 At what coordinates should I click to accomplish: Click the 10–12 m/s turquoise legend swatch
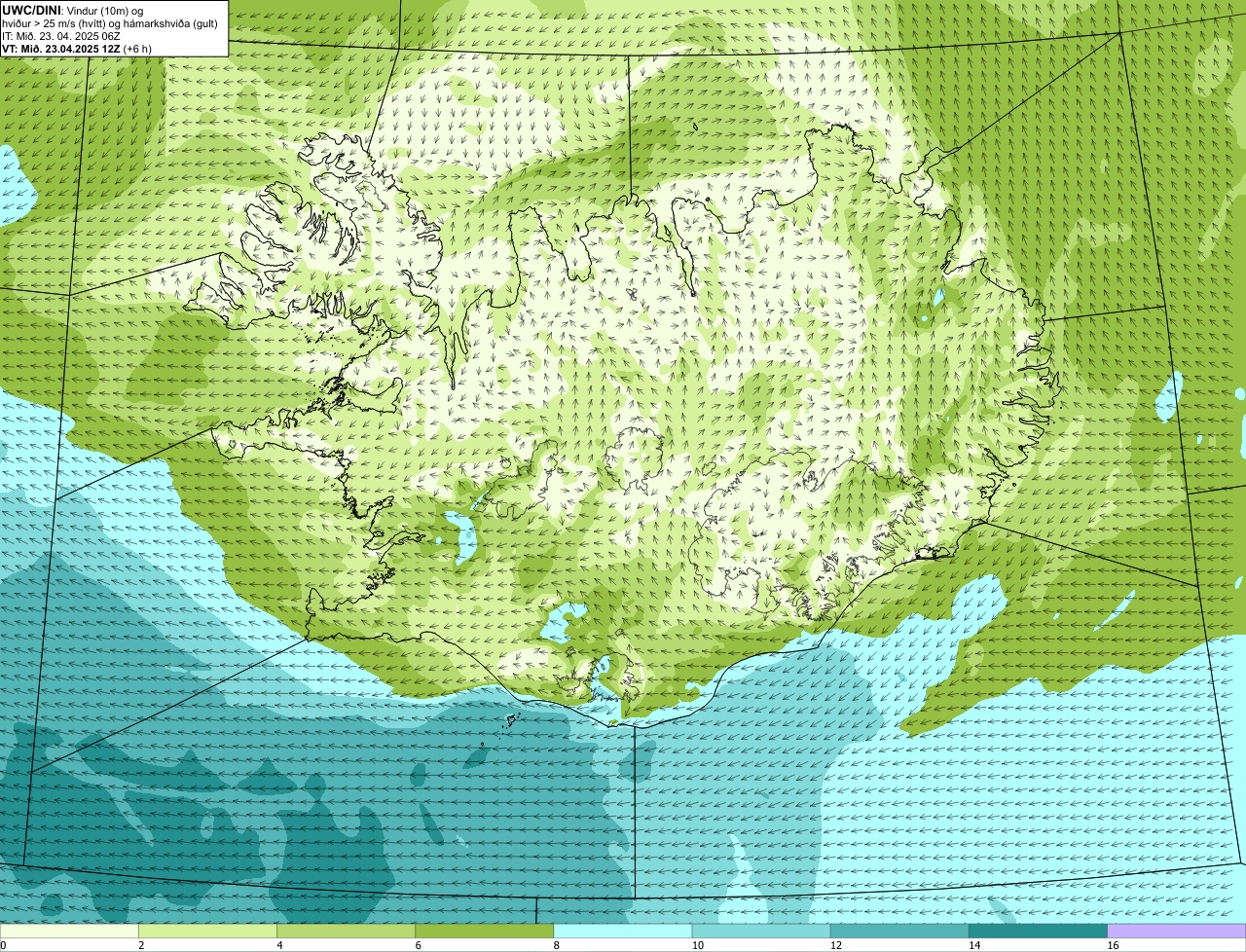761,932
